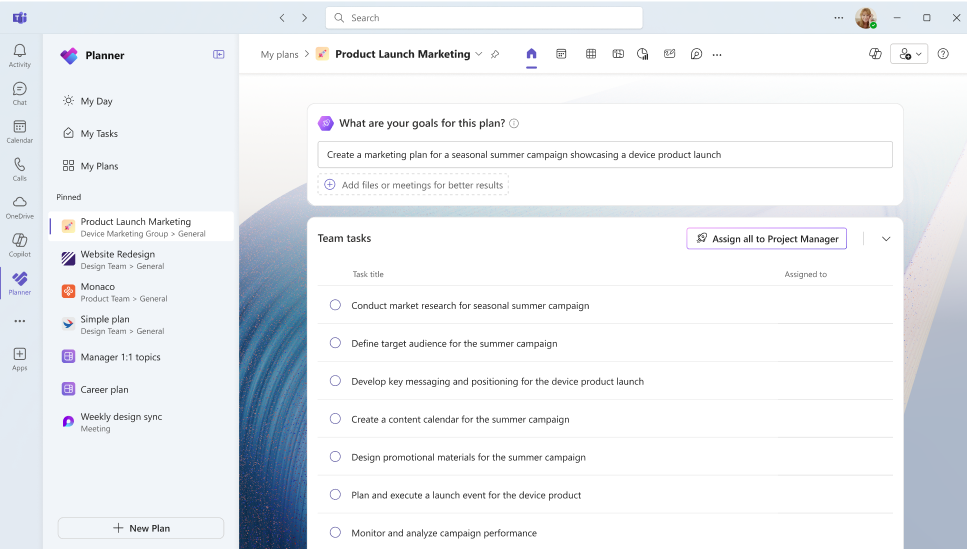Viewport: 967px width, 549px height.
Task: Open Calendar in the Teams rail
Action: (20, 131)
